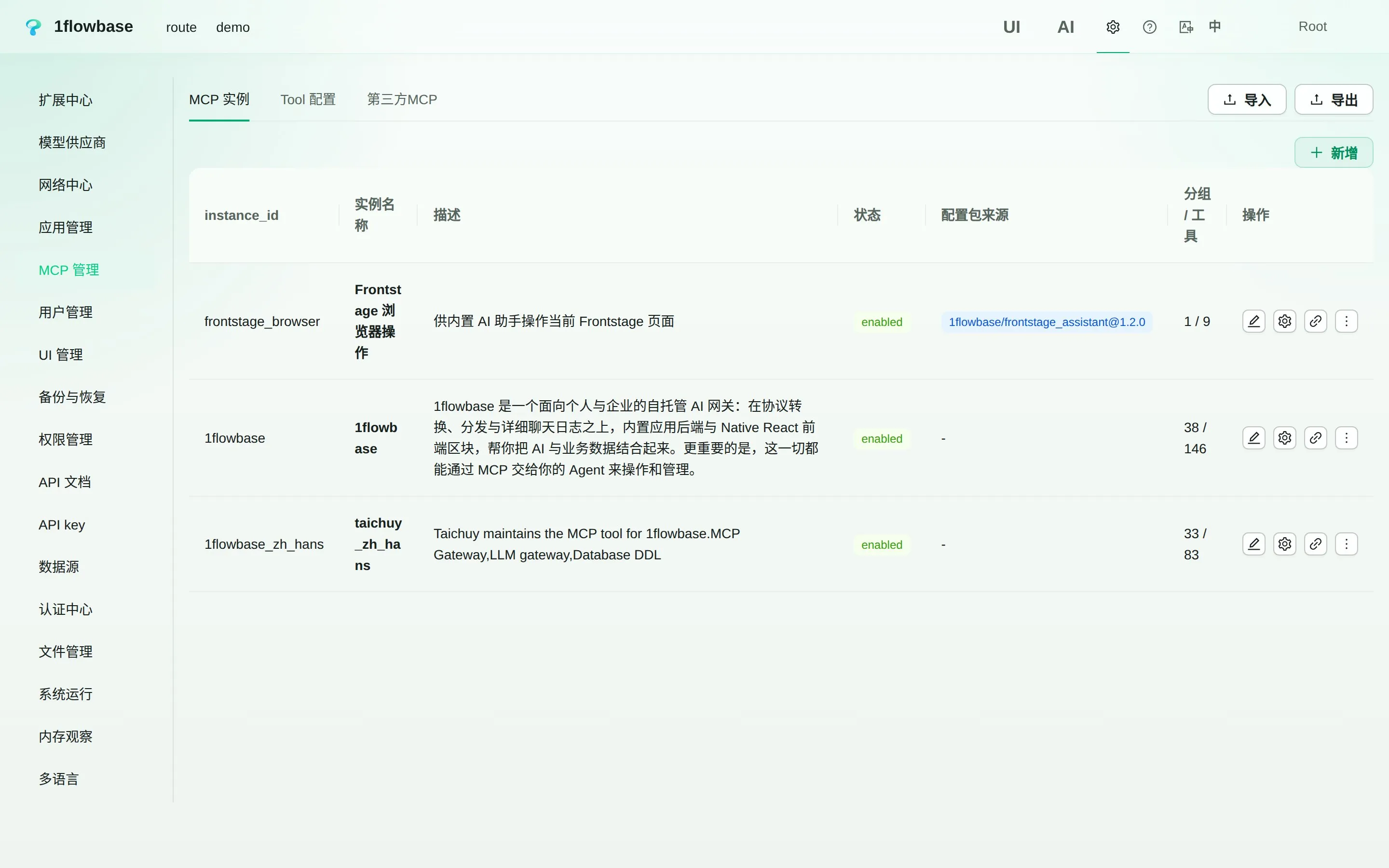Screen dimensions: 1389x868
Task: Open the settings gear in top navigation
Action: tap(1113, 27)
